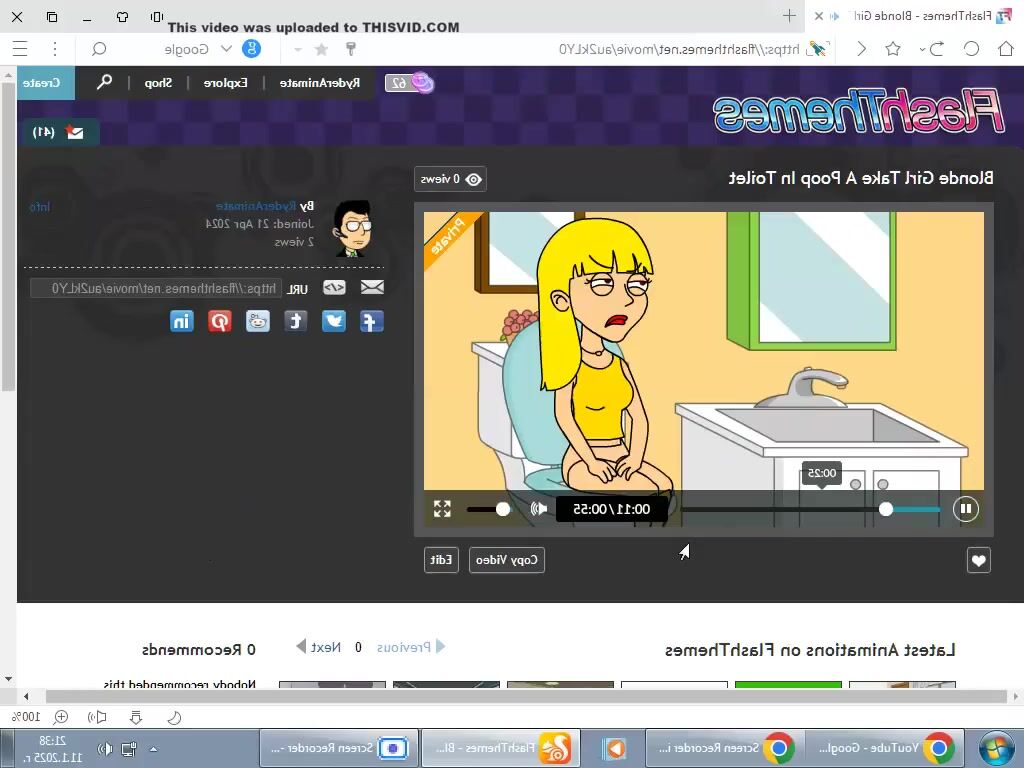Enter fullscreen mode in the video player
Viewport: 1024px width, 768px height.
tap(442, 509)
